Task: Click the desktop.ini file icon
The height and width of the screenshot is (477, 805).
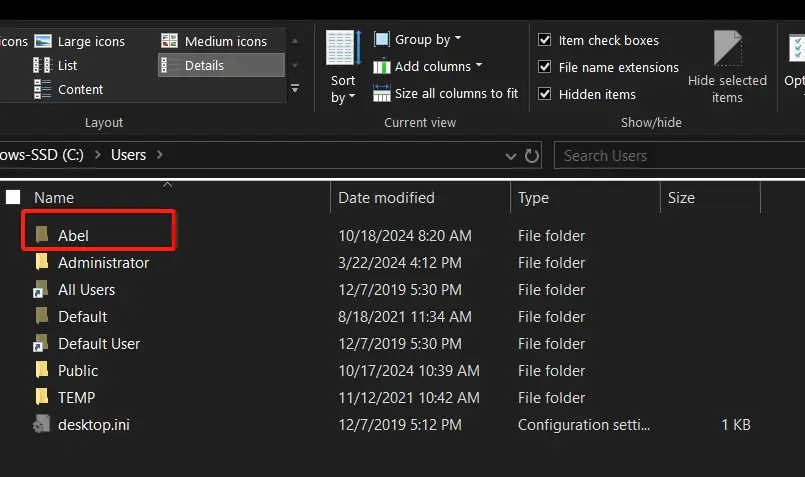Action: click(42, 424)
